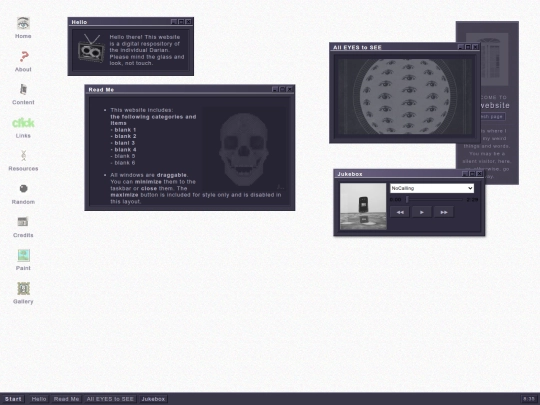Skip to next Jukebox track
The image size is (540, 405).
coord(444,212)
